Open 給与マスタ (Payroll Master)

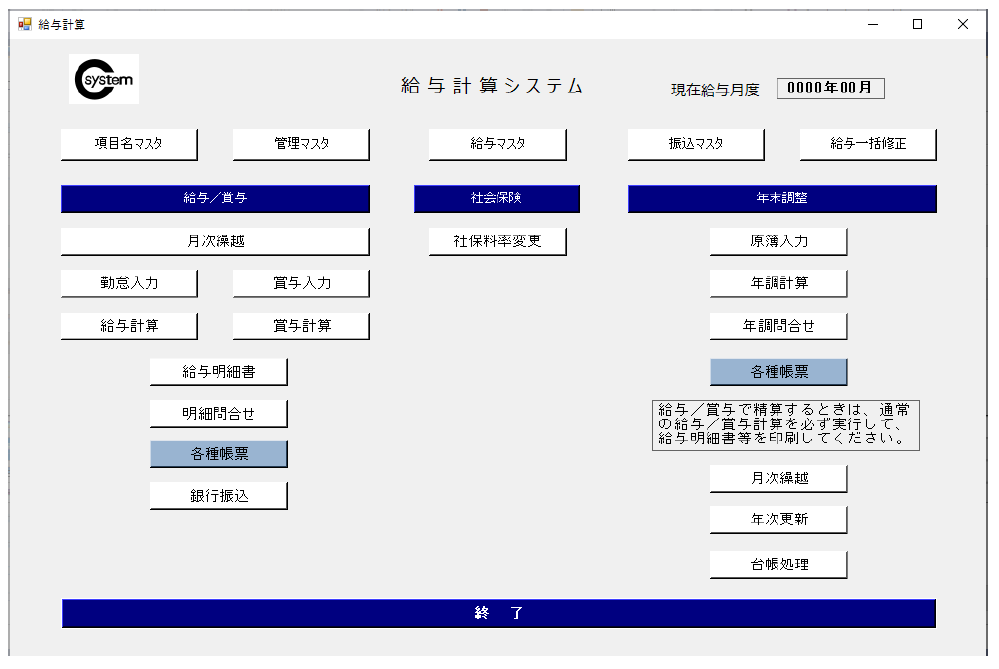pyautogui.click(x=496, y=144)
